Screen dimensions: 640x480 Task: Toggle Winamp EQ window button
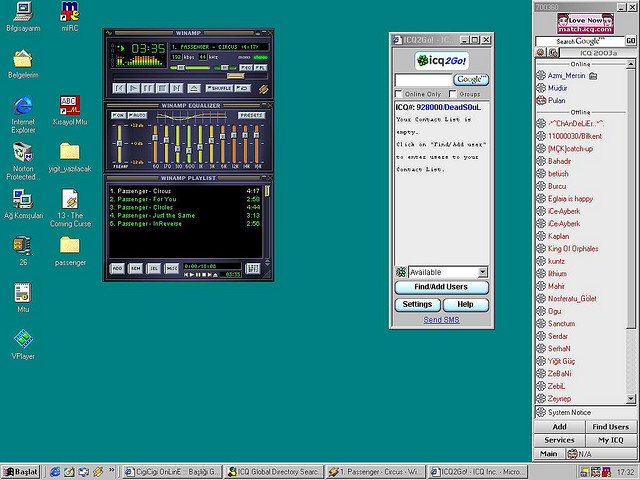[x=246, y=67]
